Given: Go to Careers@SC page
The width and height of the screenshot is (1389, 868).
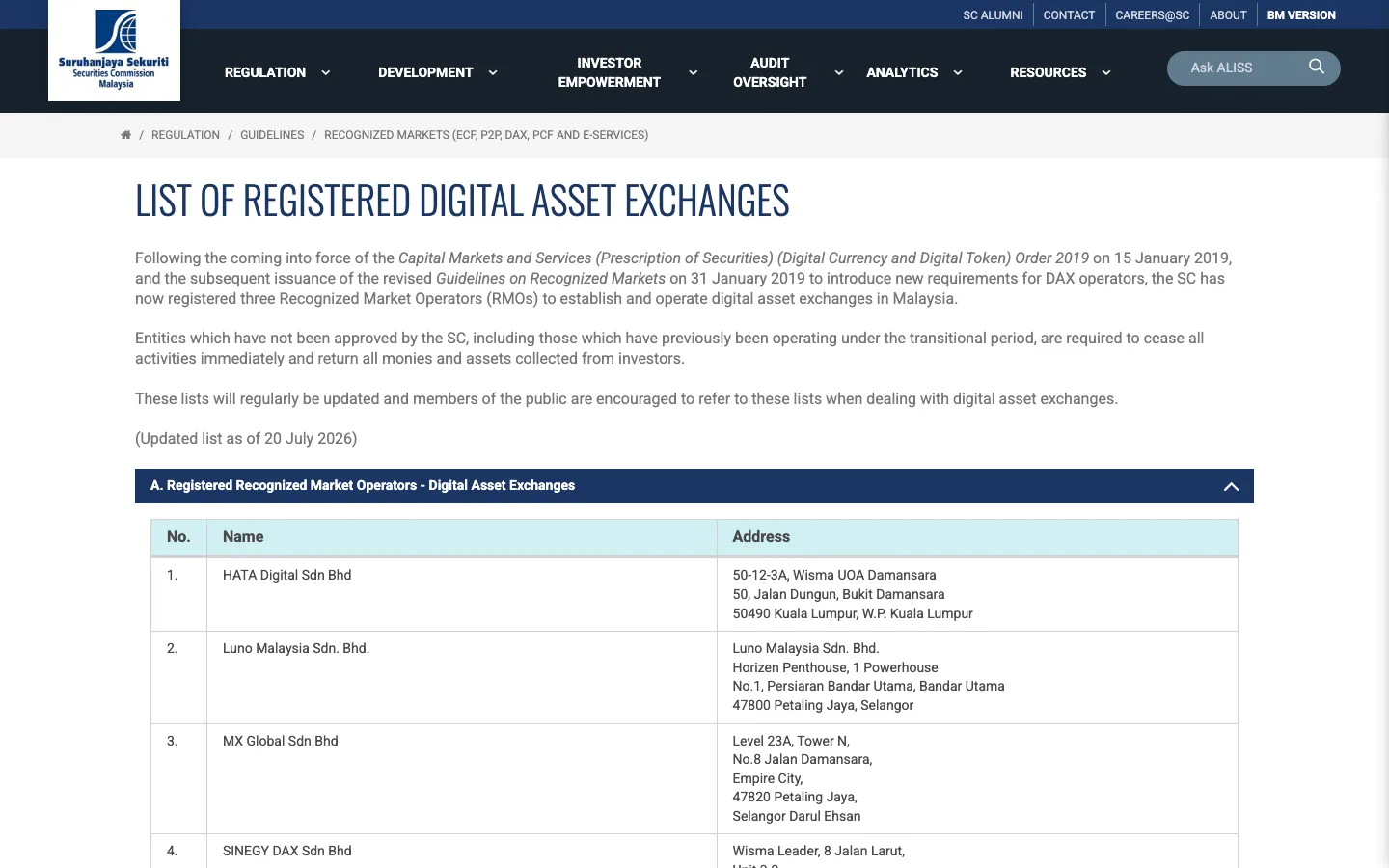Looking at the screenshot, I should pyautogui.click(x=1152, y=15).
